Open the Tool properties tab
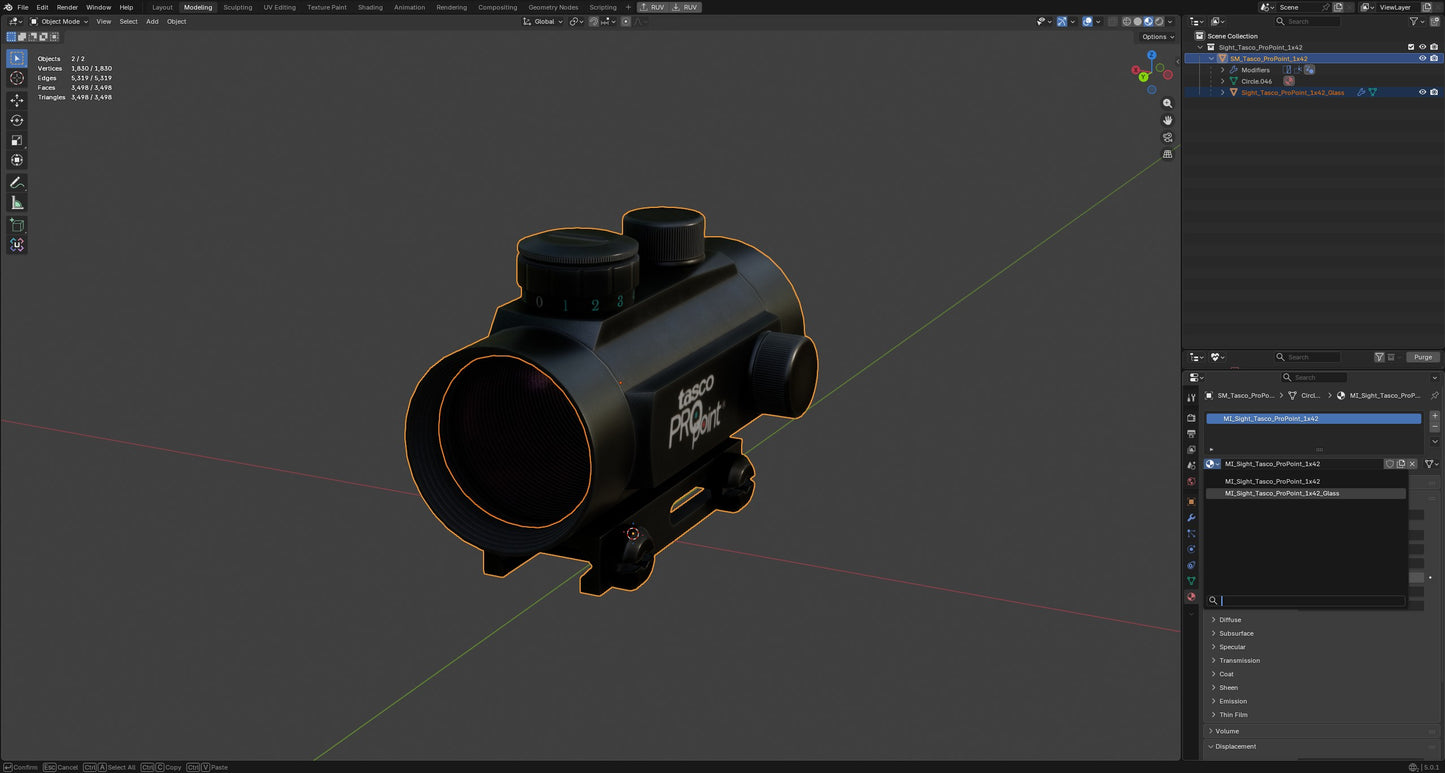The width and height of the screenshot is (1445, 773). click(x=1191, y=398)
